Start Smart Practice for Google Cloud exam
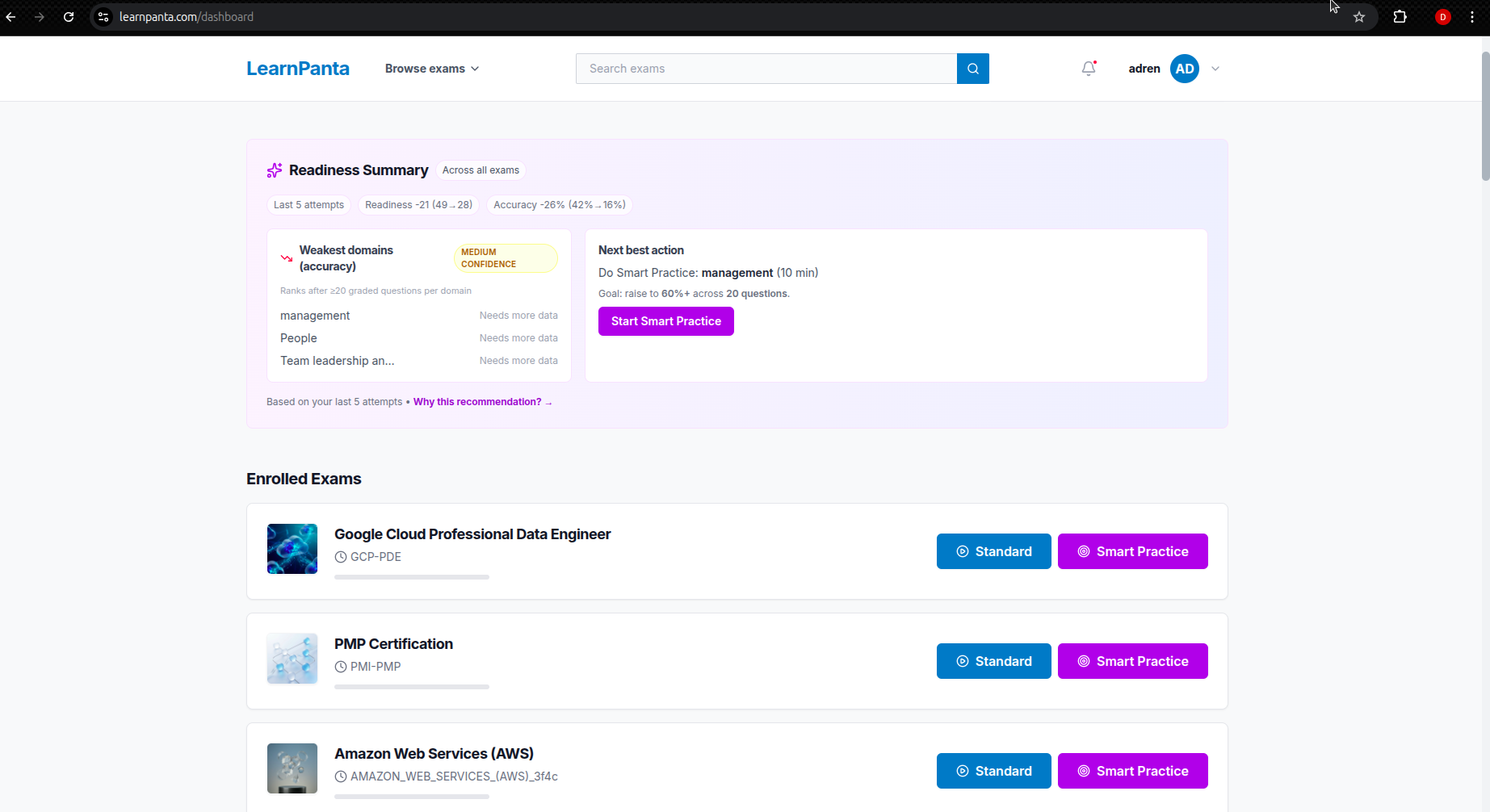The image size is (1490, 812). coord(1133,551)
